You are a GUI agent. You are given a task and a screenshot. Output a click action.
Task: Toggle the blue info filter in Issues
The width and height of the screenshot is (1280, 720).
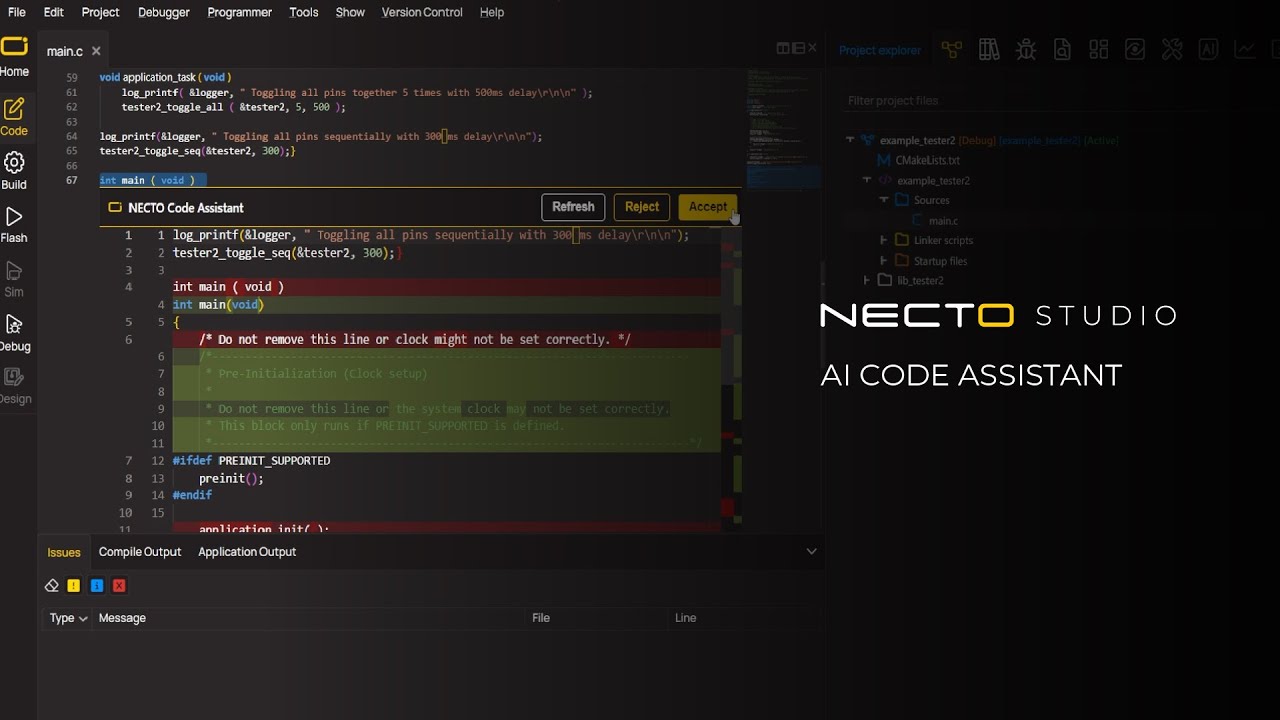97,586
